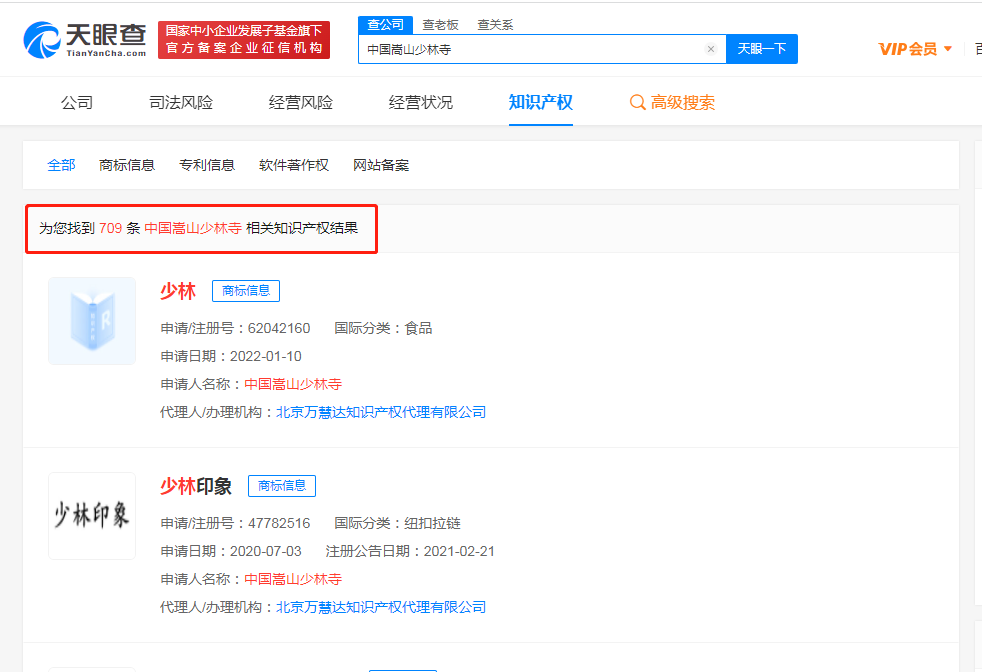The width and height of the screenshot is (982, 672).
Task: Filter by 专利信息
Action: pos(207,165)
